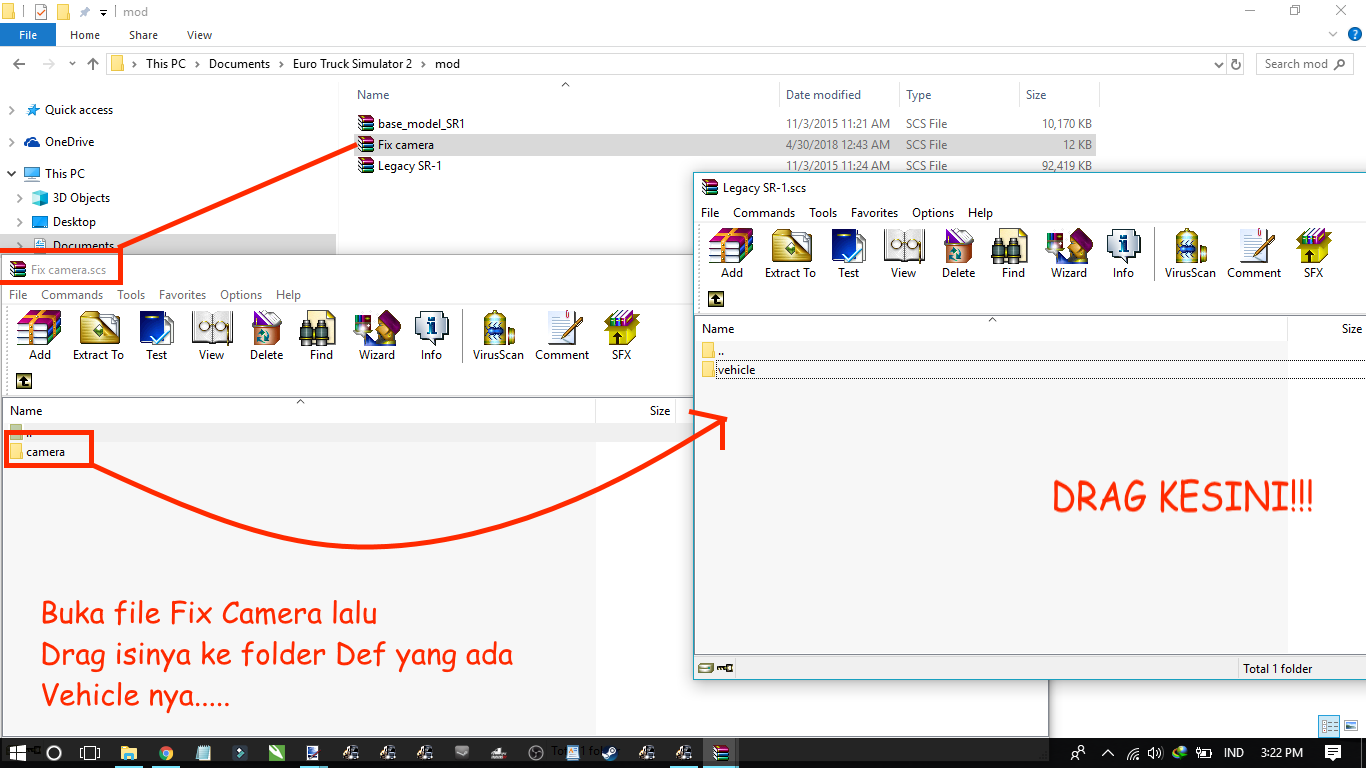
Task: Switch to Explorer Share ribbon tab
Action: [x=143, y=35]
